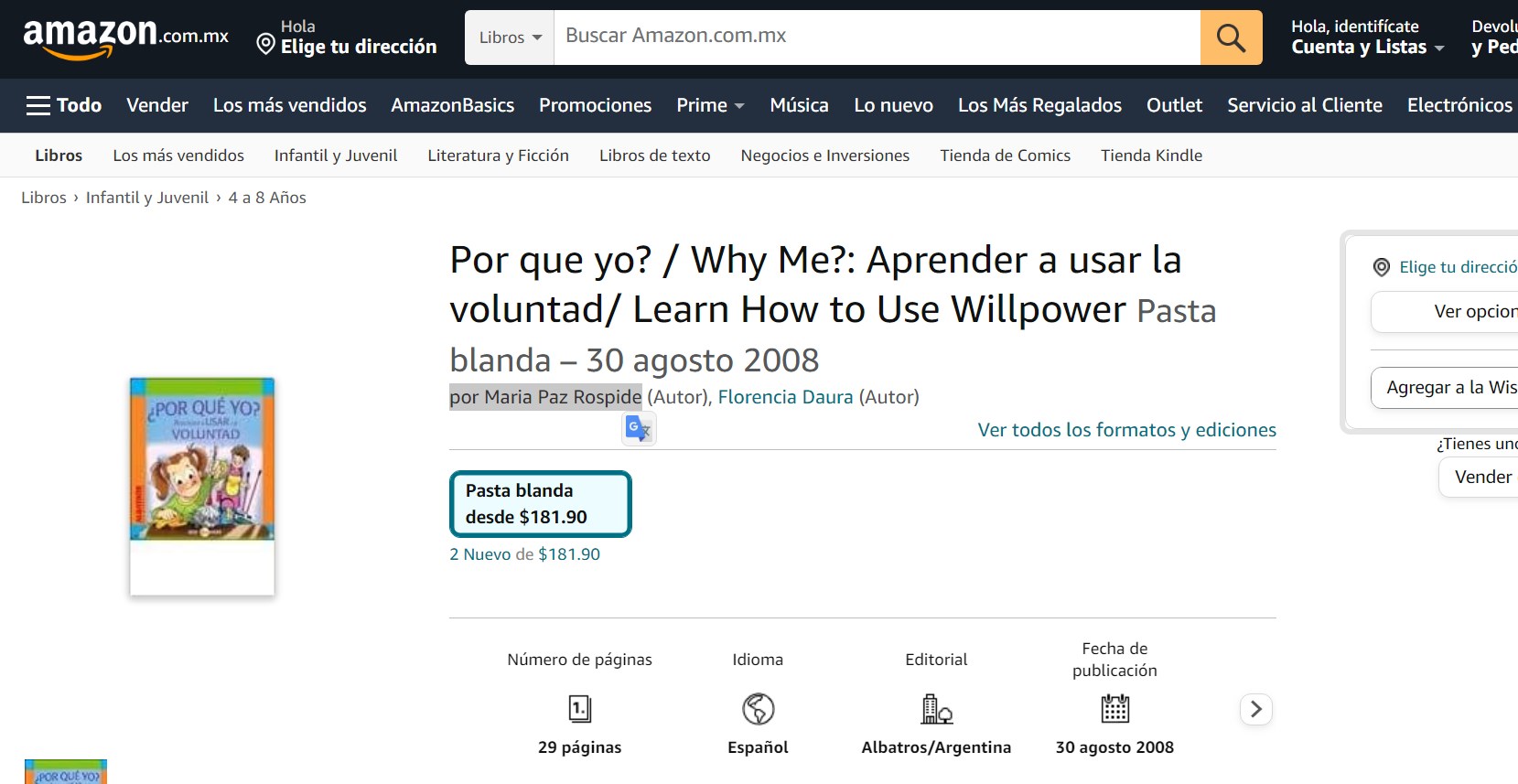Image resolution: width=1518 pixels, height=784 pixels.
Task: Click the 29 páginas value
Action: tap(579, 747)
